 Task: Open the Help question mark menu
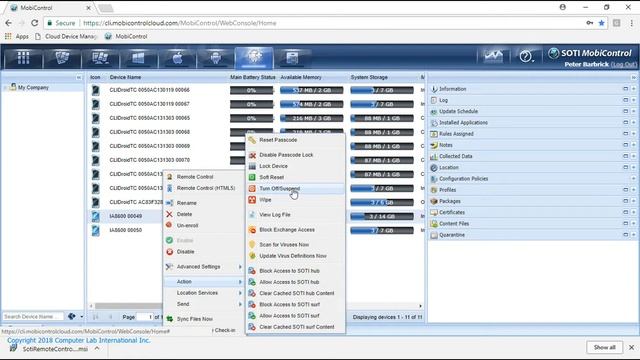[x=526, y=56]
